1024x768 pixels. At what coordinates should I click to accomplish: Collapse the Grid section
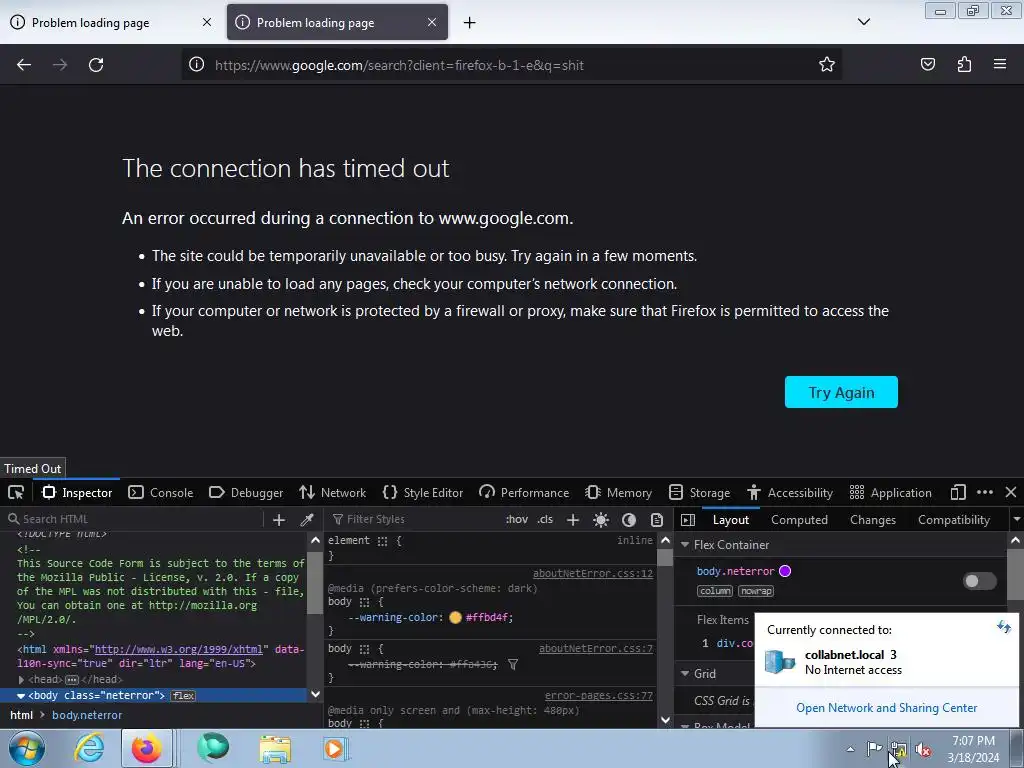(x=685, y=673)
